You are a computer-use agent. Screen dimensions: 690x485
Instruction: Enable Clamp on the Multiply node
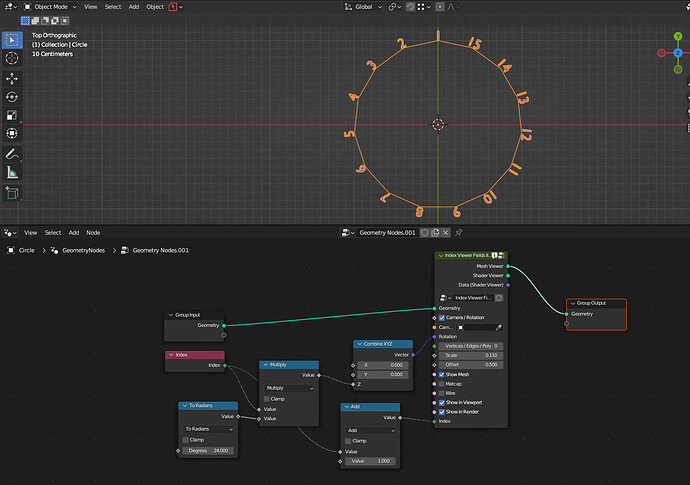[x=267, y=399]
